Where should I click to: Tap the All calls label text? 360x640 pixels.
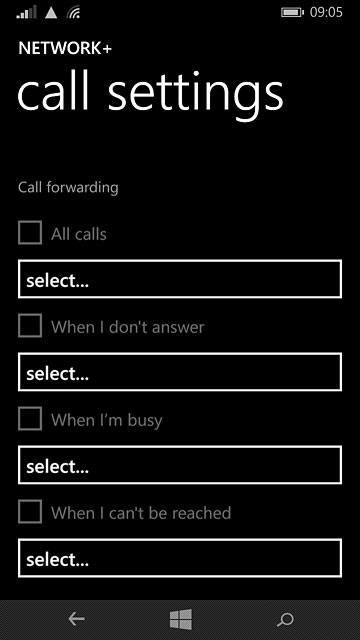pos(79,234)
